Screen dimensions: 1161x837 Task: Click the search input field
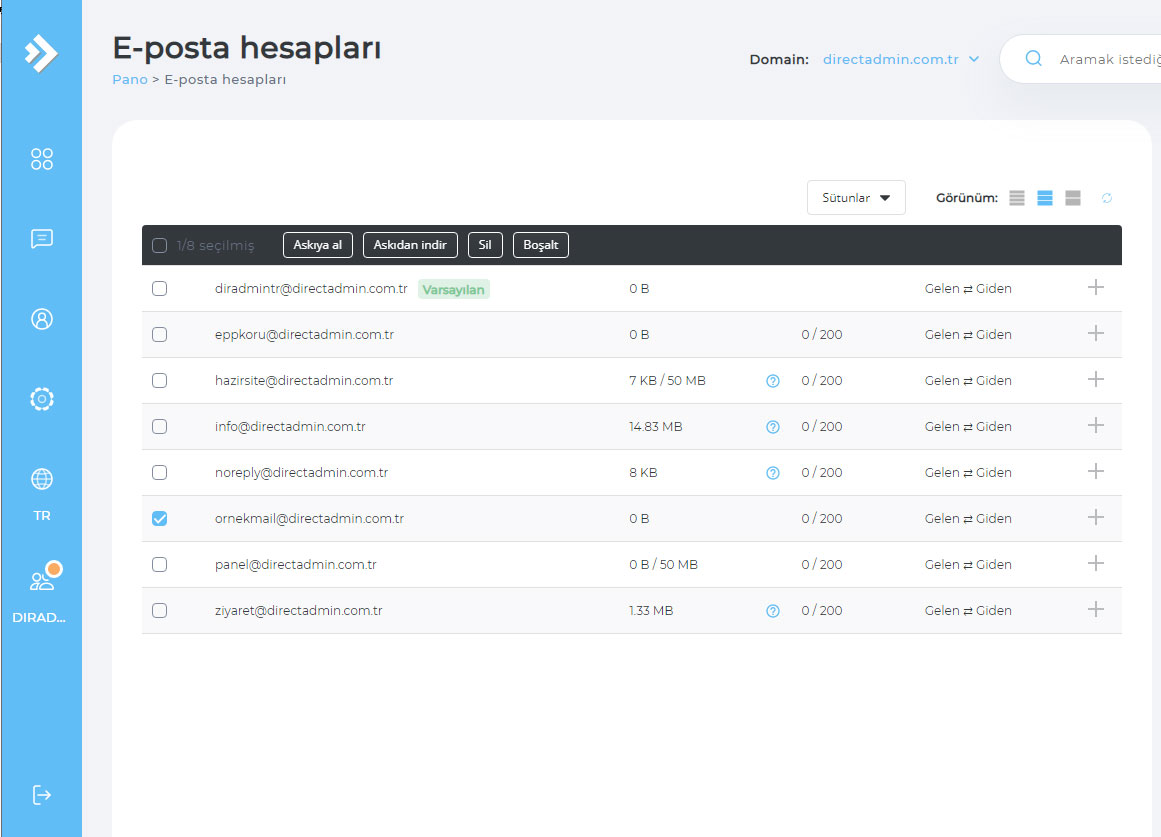[1105, 60]
